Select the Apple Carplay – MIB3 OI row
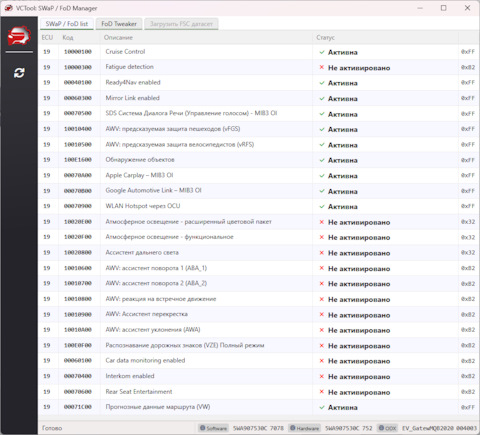This screenshot has height=435, width=480. 258,175
